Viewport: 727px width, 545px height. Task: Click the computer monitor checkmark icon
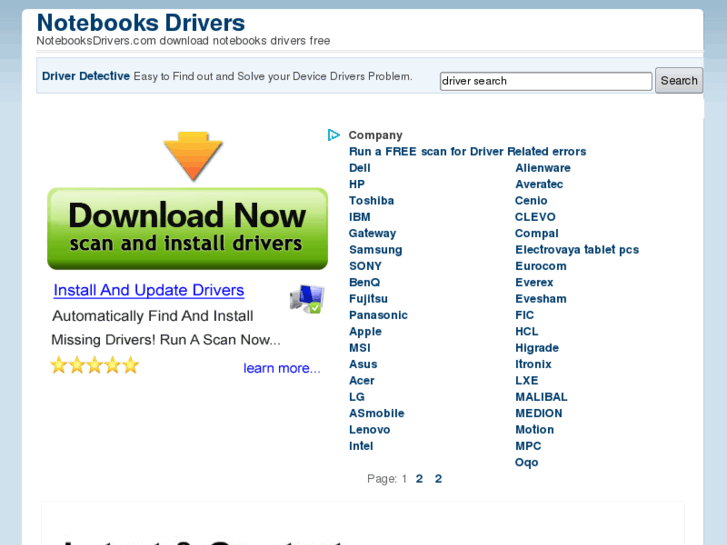[x=307, y=299]
